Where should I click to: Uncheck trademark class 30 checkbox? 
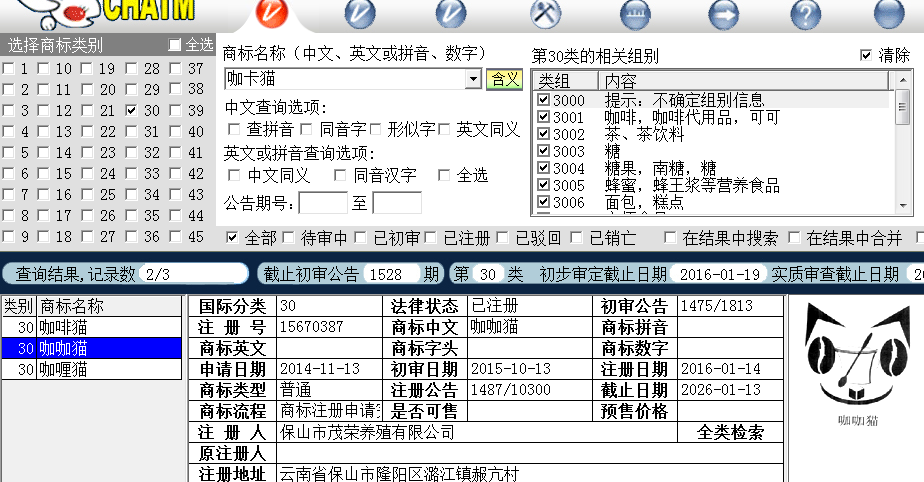[x=131, y=110]
